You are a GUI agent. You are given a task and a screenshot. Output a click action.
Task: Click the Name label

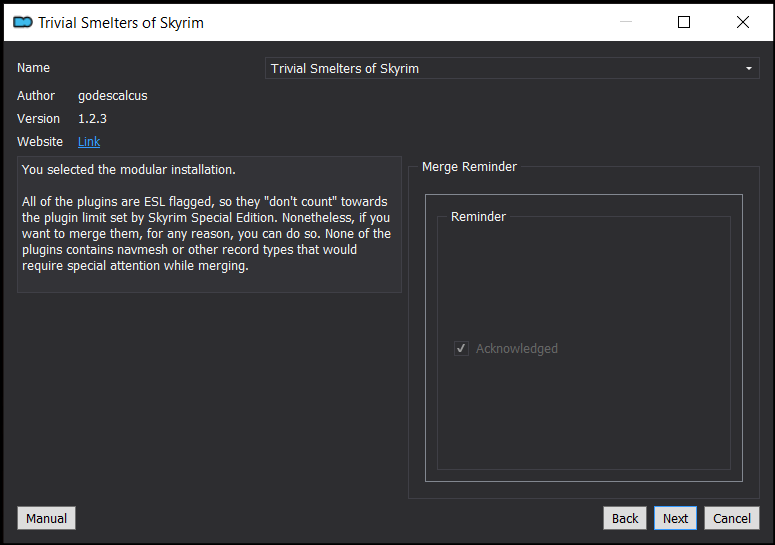pos(33,68)
